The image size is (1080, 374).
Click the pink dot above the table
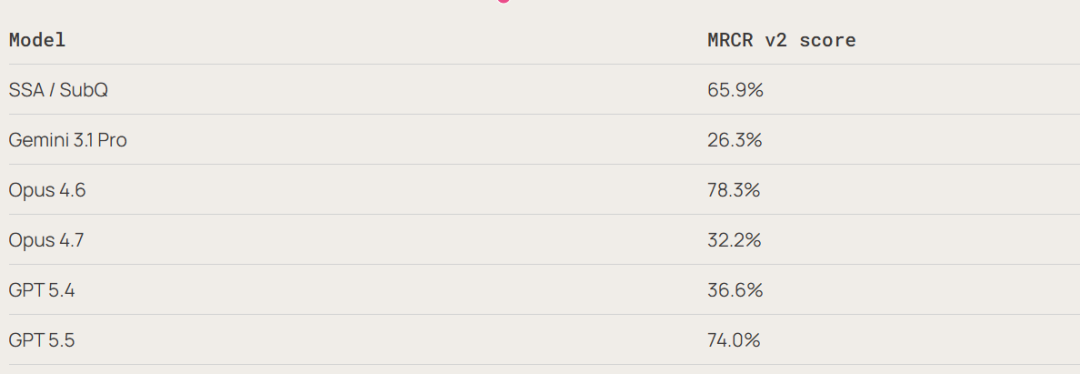point(503,1)
